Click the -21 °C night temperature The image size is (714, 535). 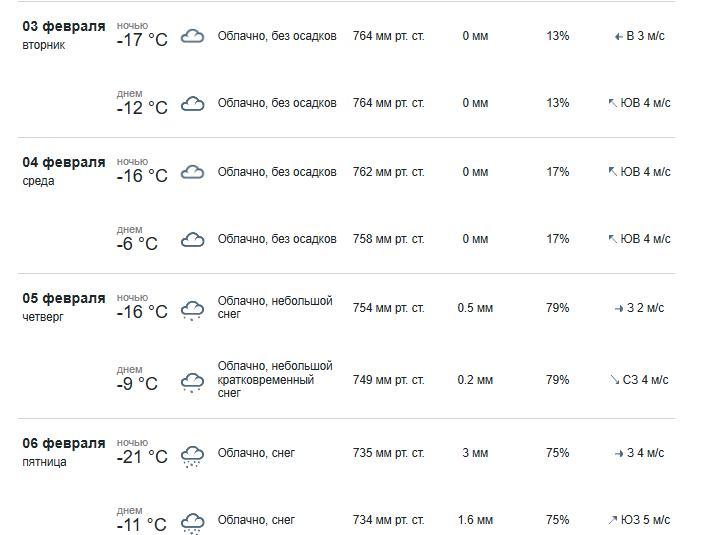click(142, 457)
